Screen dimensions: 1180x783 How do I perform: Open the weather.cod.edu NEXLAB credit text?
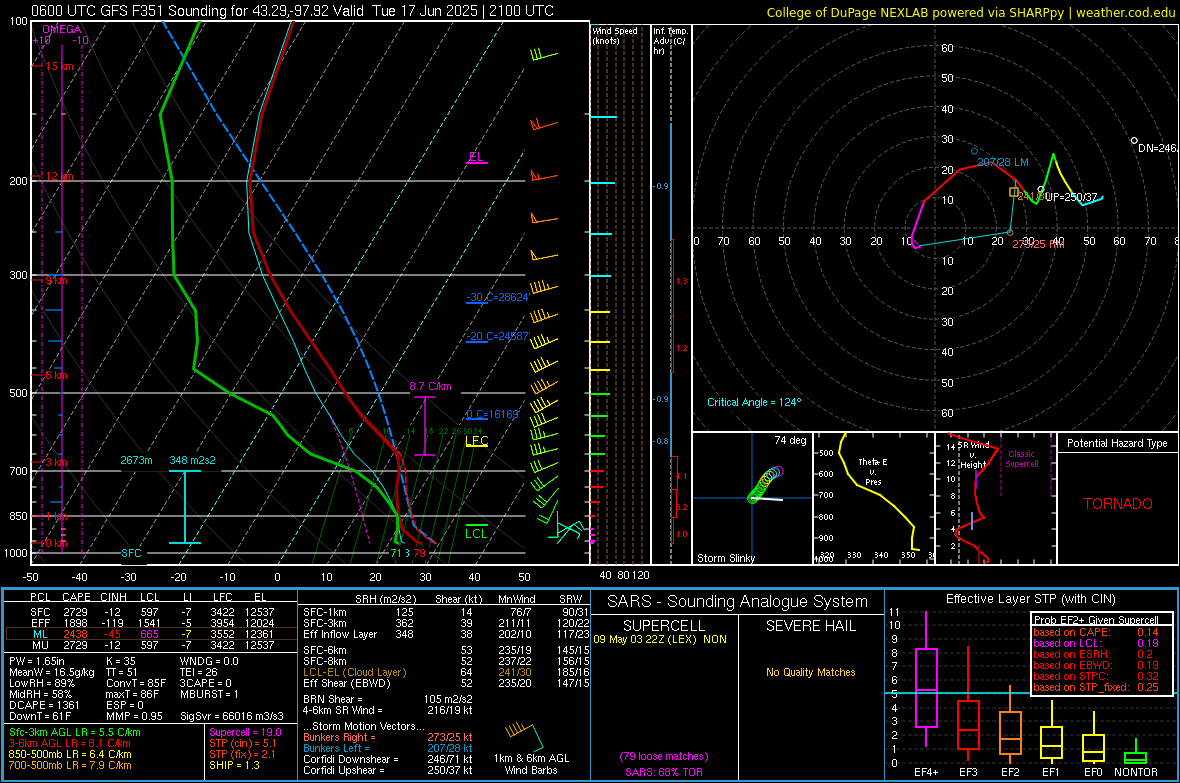pos(971,12)
